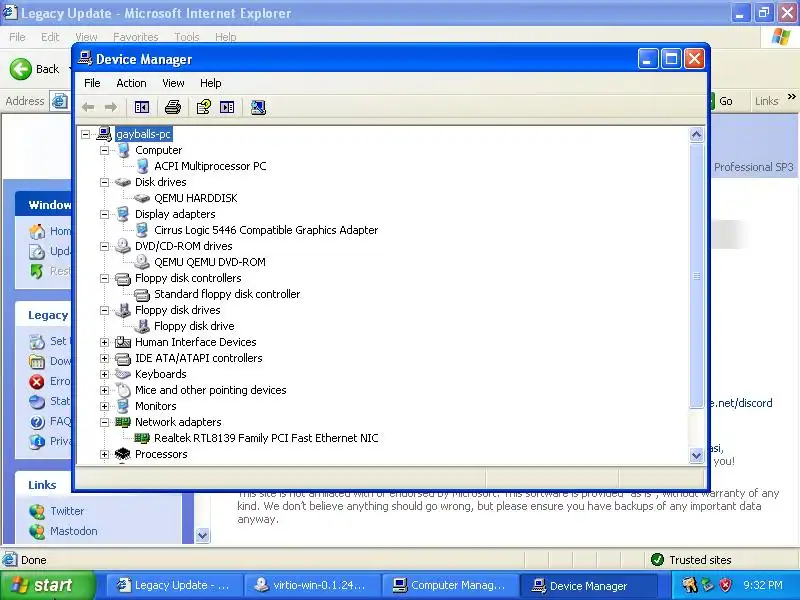Viewport: 800px width, 600px height.
Task: Select Standard floppy disk controller
Action: 227,294
